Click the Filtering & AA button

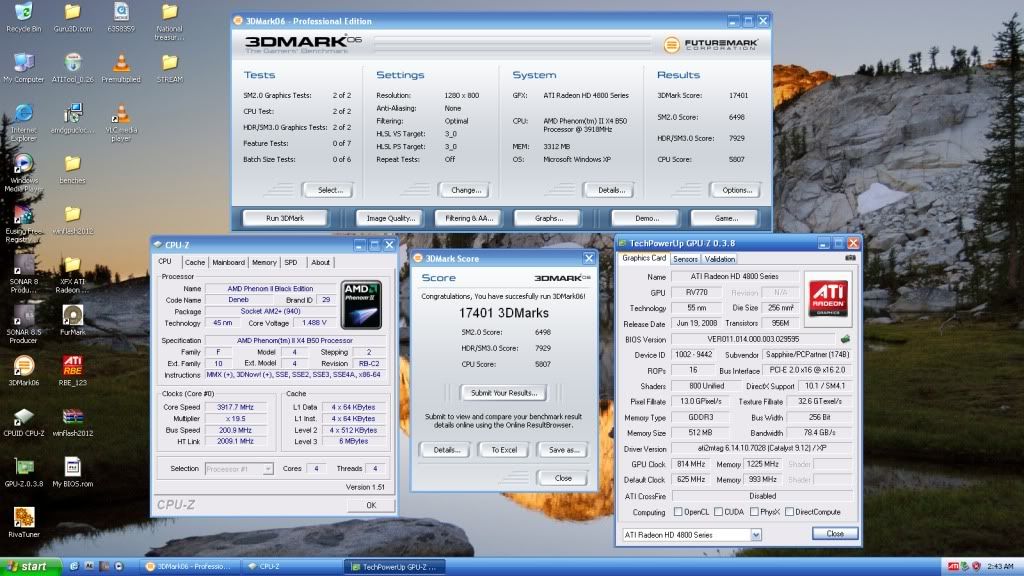[x=469, y=218]
